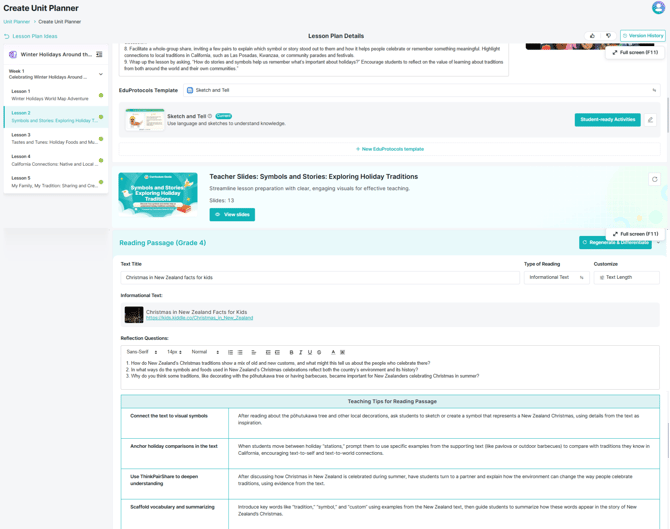
Task: Apply bold formatting in reflection editor
Action: coord(291,352)
